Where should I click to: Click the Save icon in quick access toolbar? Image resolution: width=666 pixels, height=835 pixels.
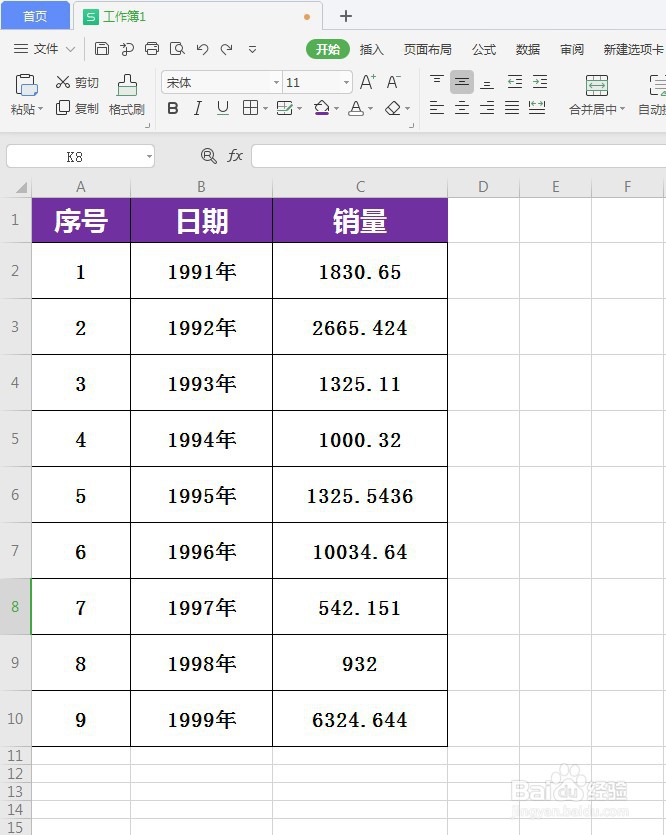(102, 49)
